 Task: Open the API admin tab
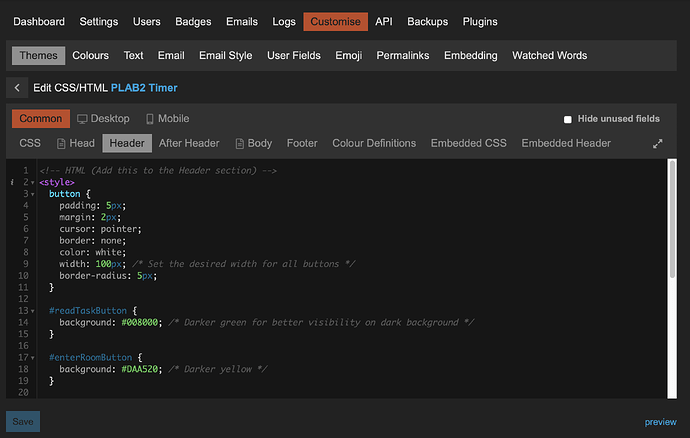pyautogui.click(x=384, y=22)
